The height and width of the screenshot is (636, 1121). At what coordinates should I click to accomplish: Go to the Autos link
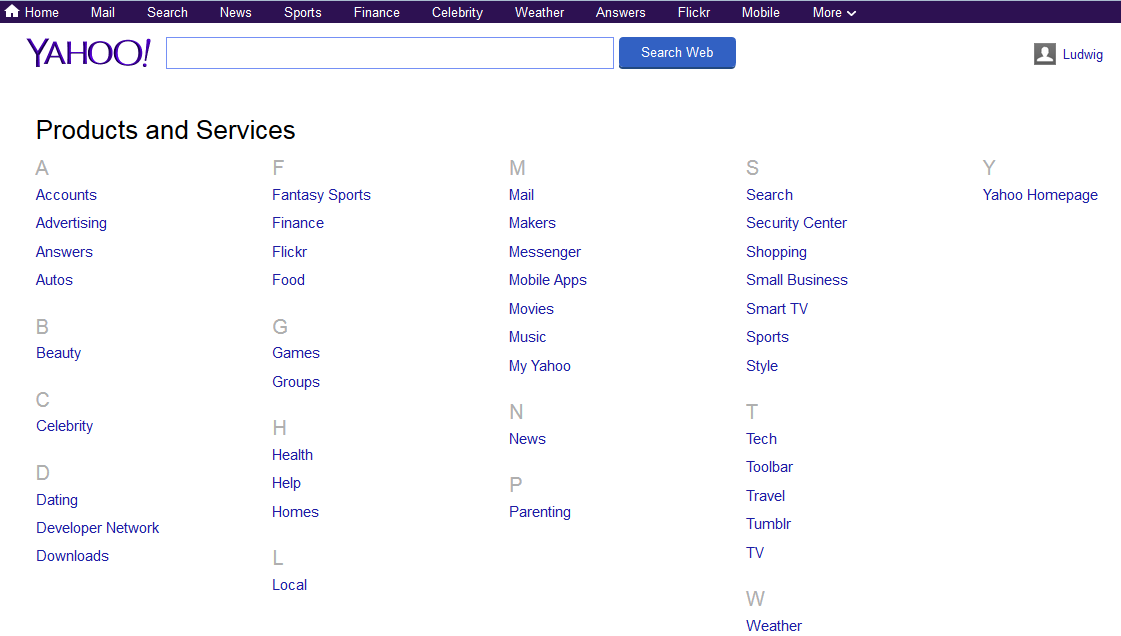[x=54, y=279]
